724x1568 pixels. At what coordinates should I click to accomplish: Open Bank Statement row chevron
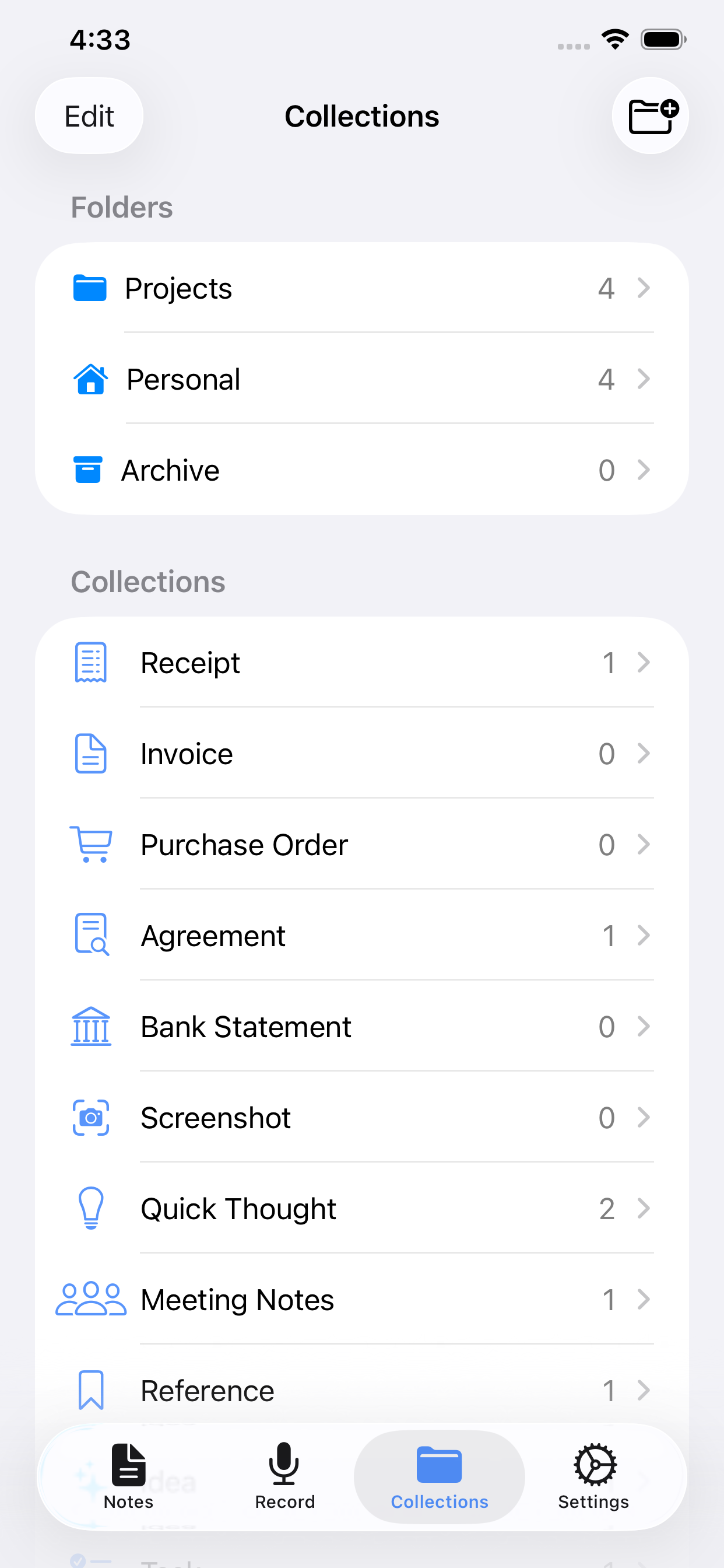click(x=644, y=1026)
